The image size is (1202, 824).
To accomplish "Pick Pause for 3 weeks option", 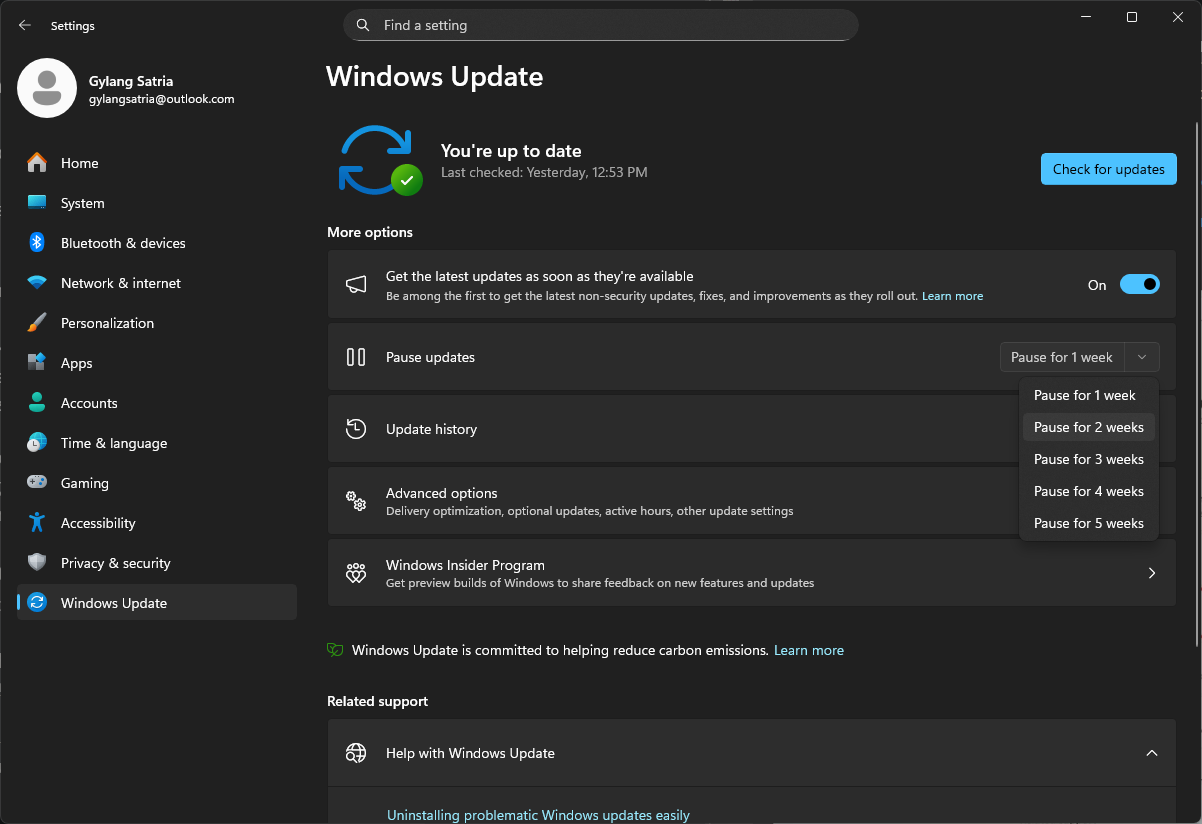I will click(1088, 459).
